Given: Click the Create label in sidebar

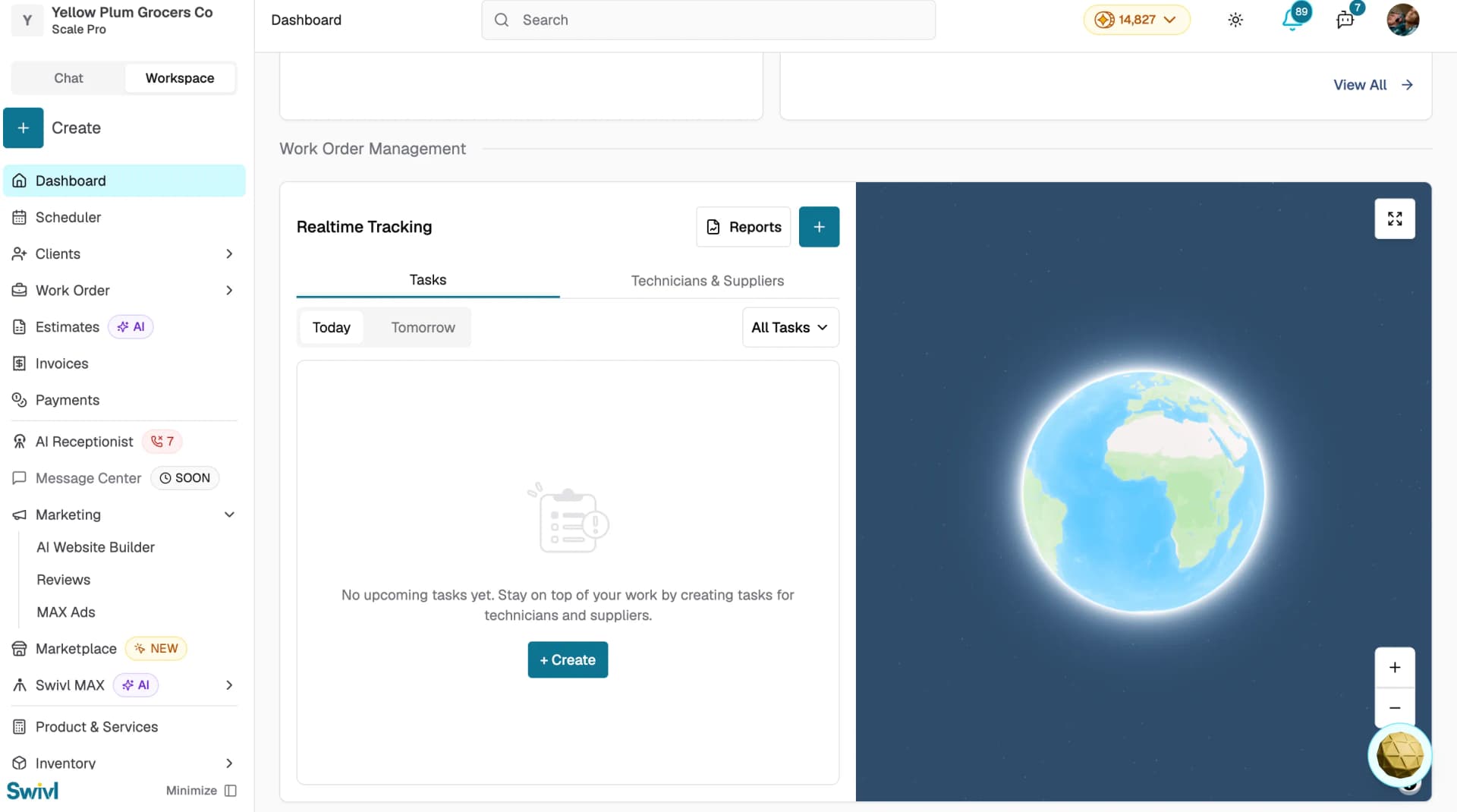Looking at the screenshot, I should tap(76, 127).
